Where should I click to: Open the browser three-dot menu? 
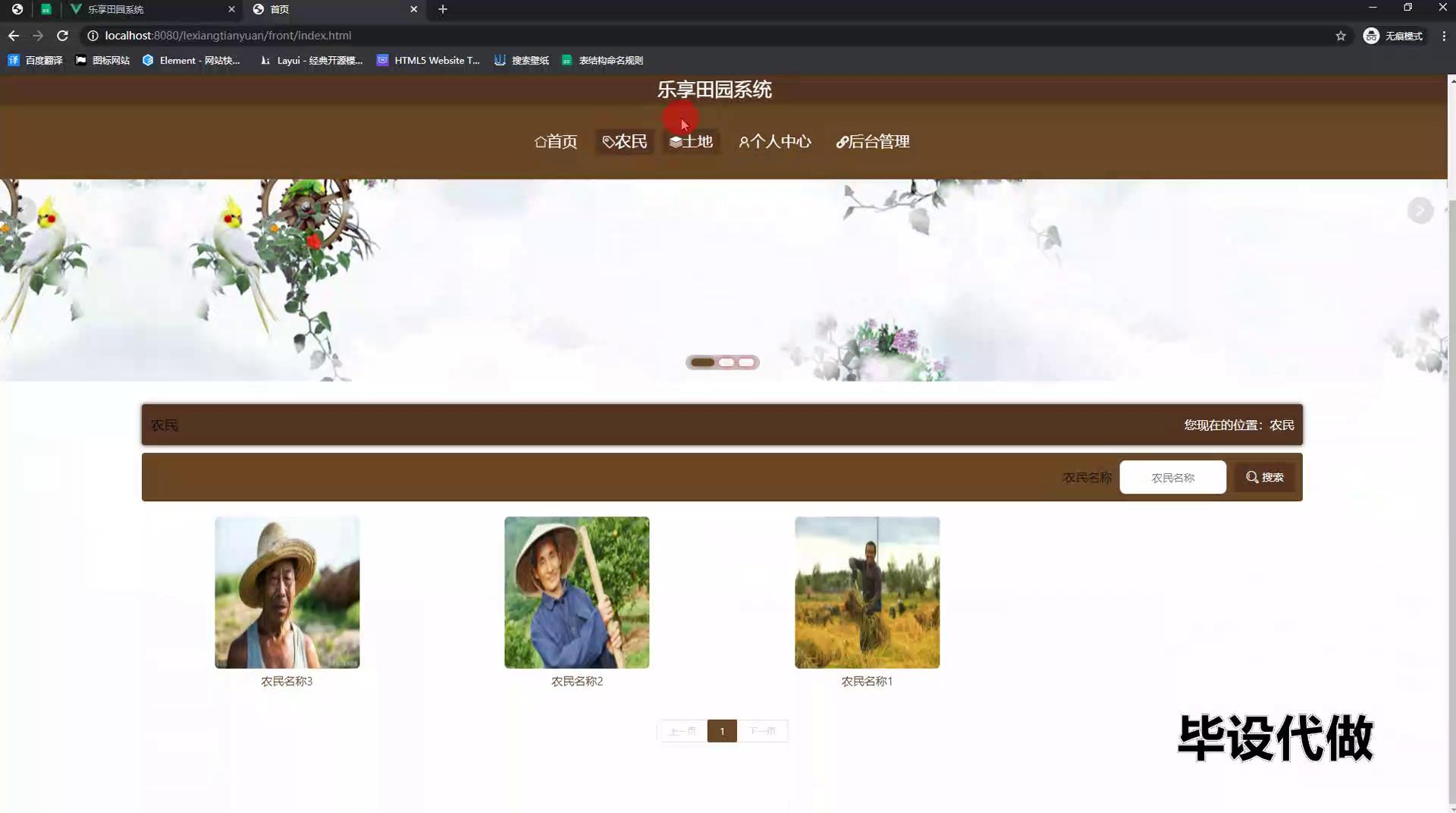(x=1443, y=36)
